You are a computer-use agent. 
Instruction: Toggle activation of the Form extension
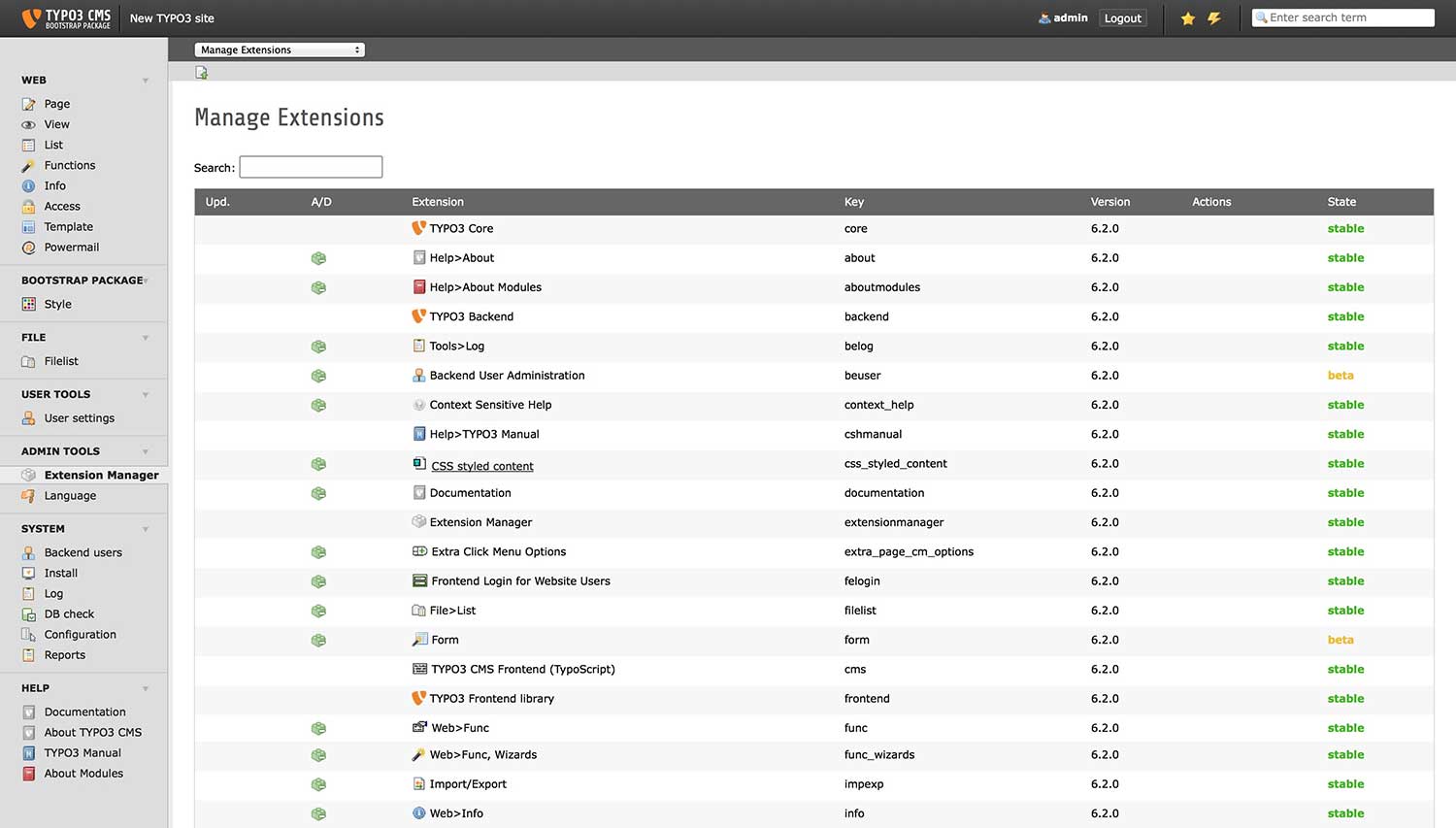click(x=318, y=641)
